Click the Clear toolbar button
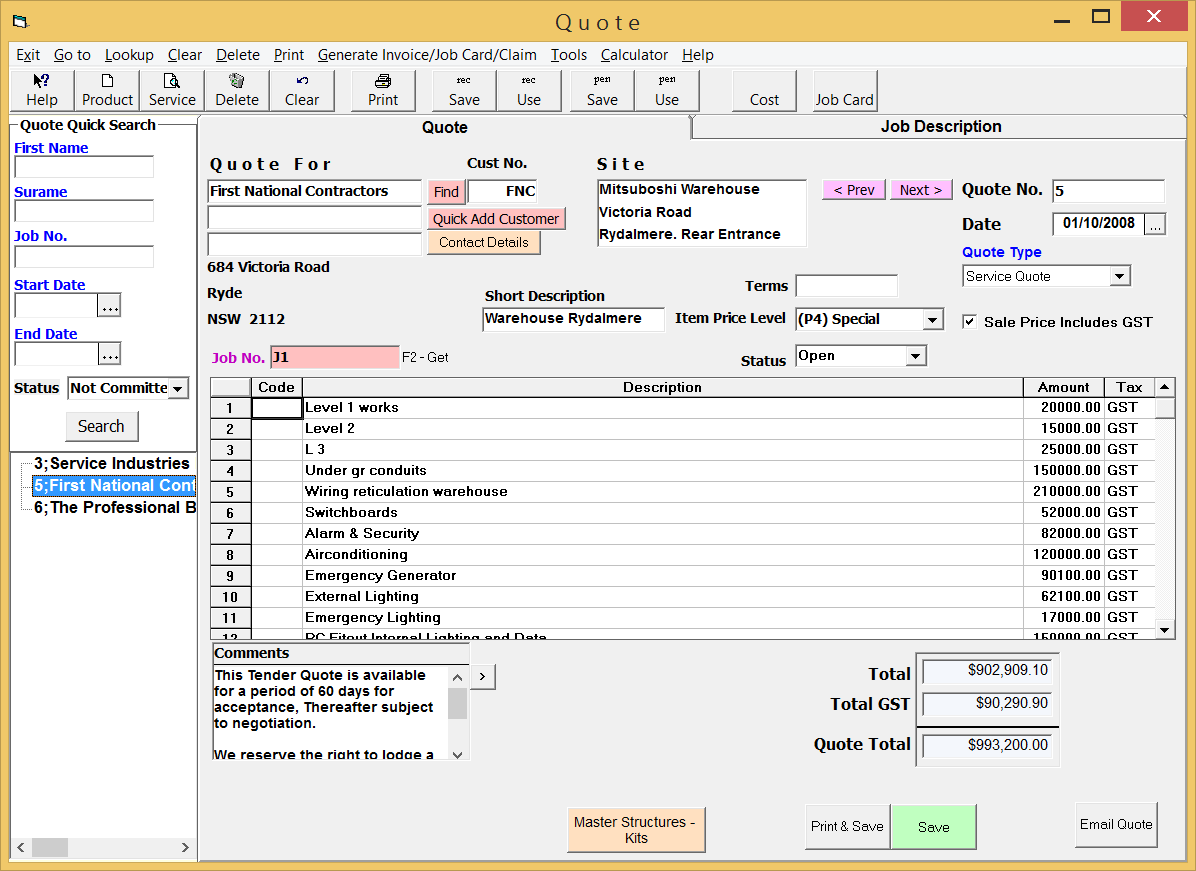The image size is (1196, 871). pos(302,91)
